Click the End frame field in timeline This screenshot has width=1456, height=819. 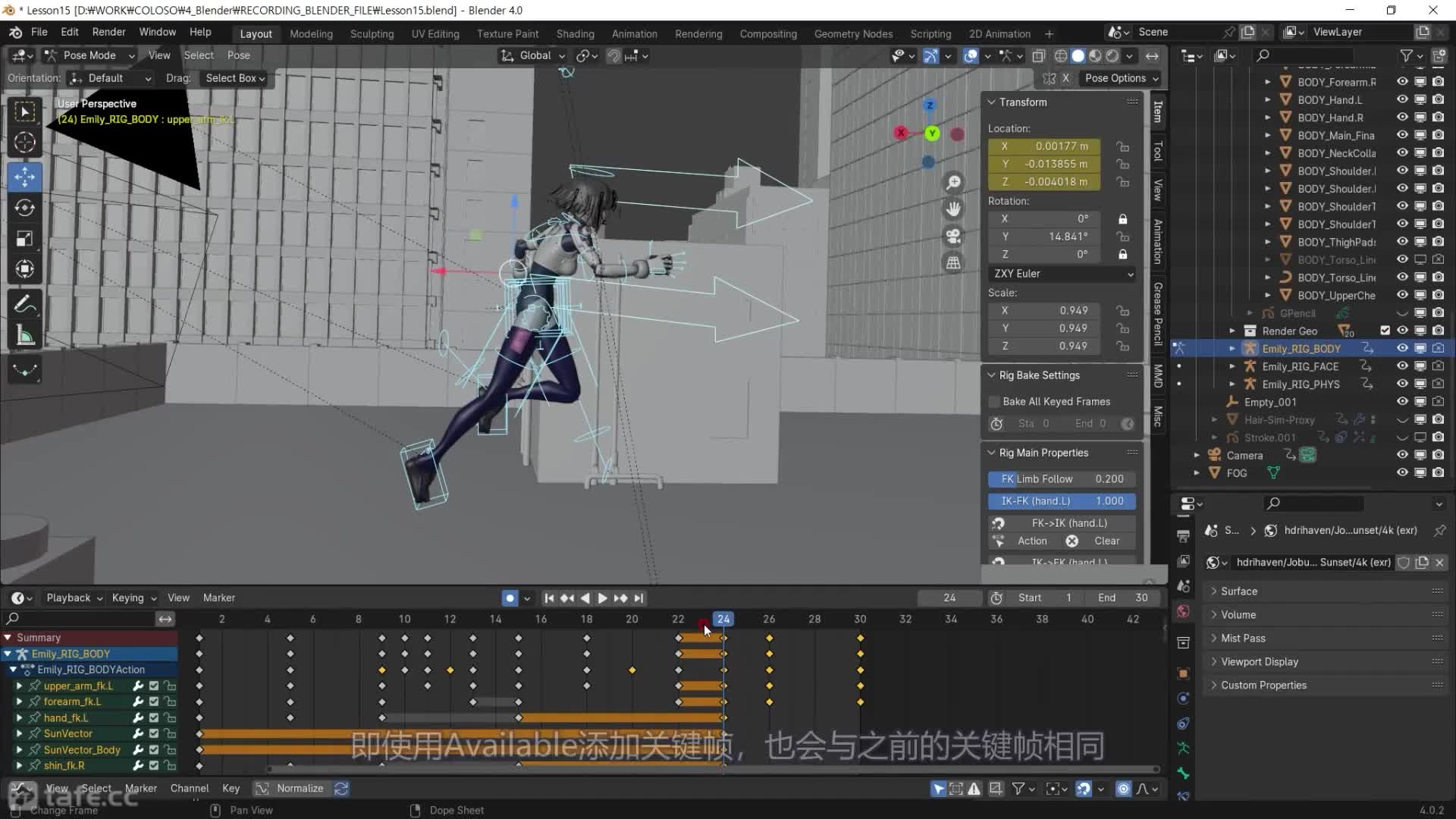[1122, 598]
